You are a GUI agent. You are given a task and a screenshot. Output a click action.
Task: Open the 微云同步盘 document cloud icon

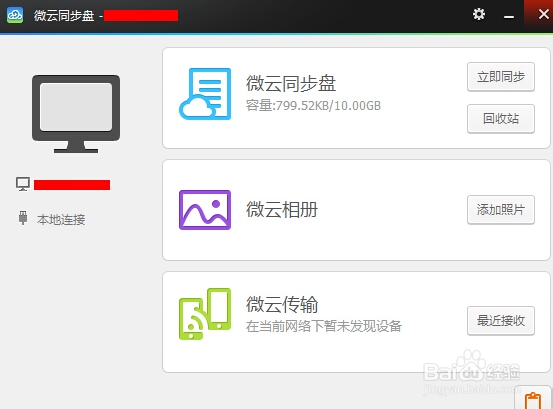205,94
